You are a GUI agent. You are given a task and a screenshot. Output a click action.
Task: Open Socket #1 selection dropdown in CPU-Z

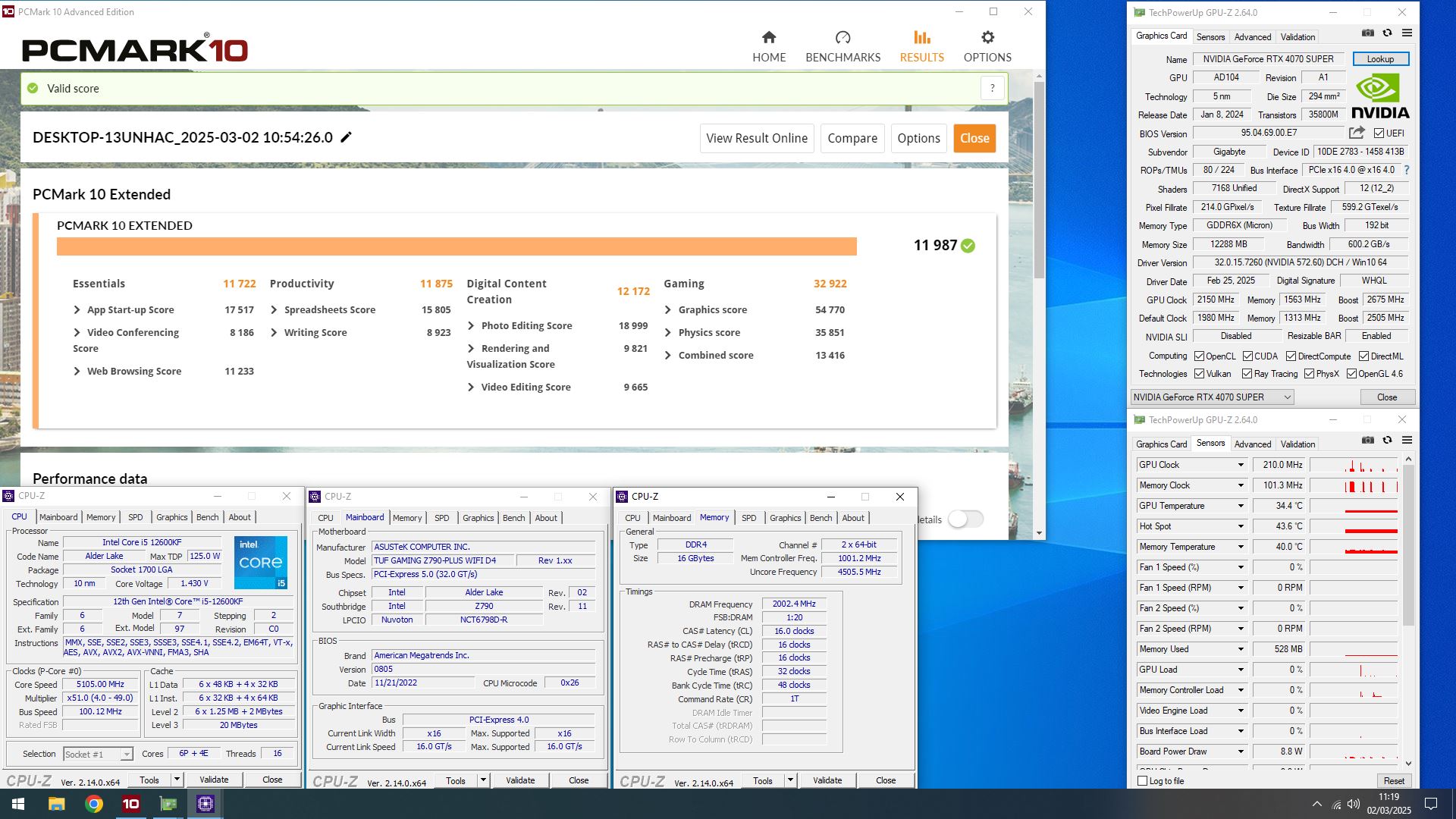(98, 754)
